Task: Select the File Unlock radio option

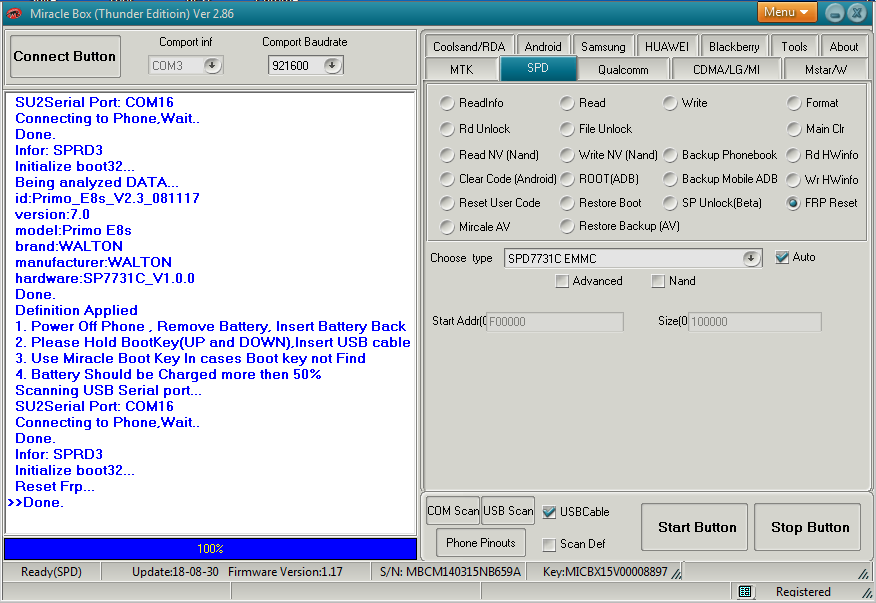Action: click(x=596, y=129)
